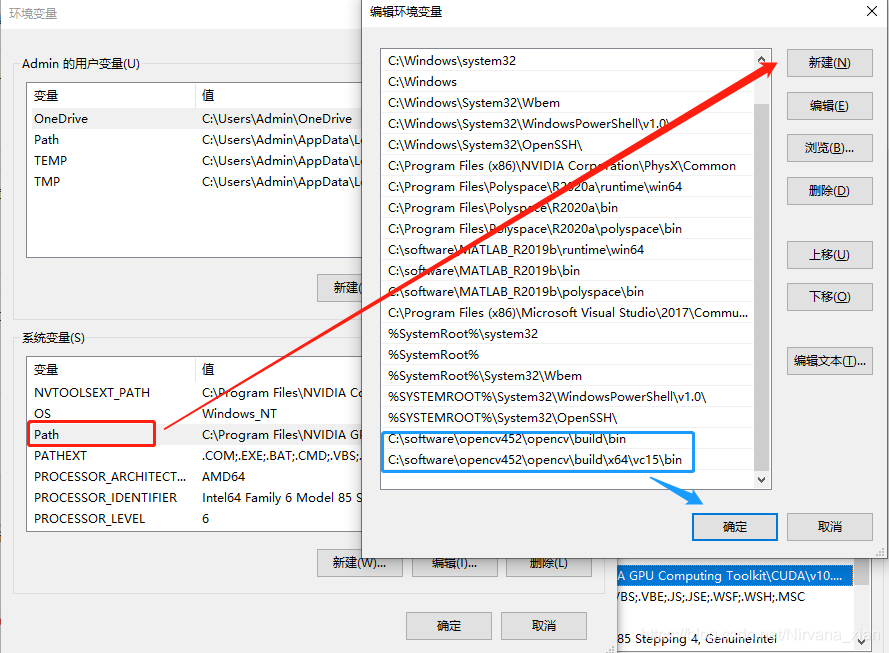
Task: Cancel 环境变量 window with 取消
Action: pyautogui.click(x=544, y=626)
